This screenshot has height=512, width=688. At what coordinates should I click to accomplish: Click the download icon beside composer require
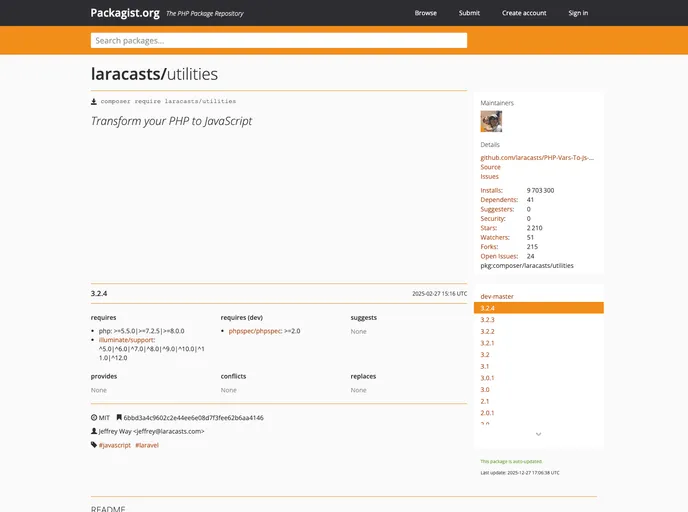pos(94,101)
